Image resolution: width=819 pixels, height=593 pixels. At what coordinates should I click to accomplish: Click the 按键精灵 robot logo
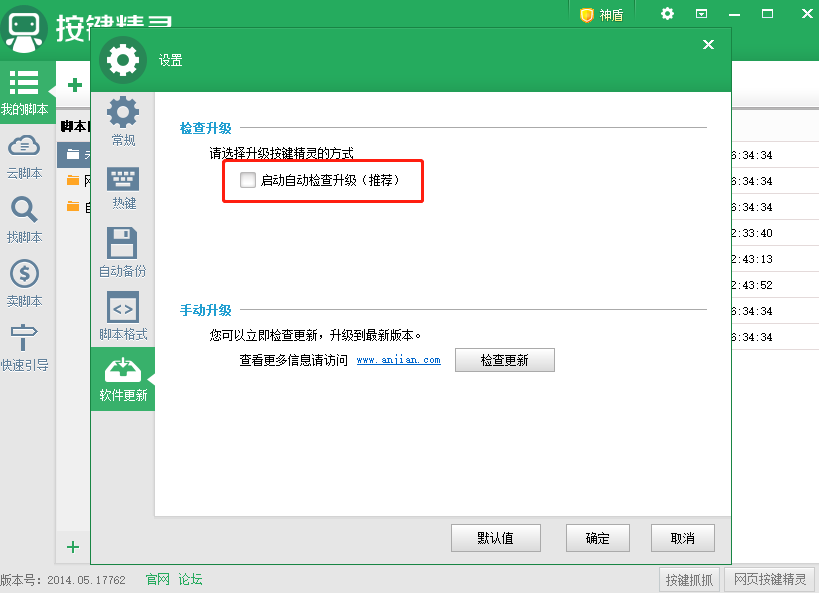click(24, 29)
